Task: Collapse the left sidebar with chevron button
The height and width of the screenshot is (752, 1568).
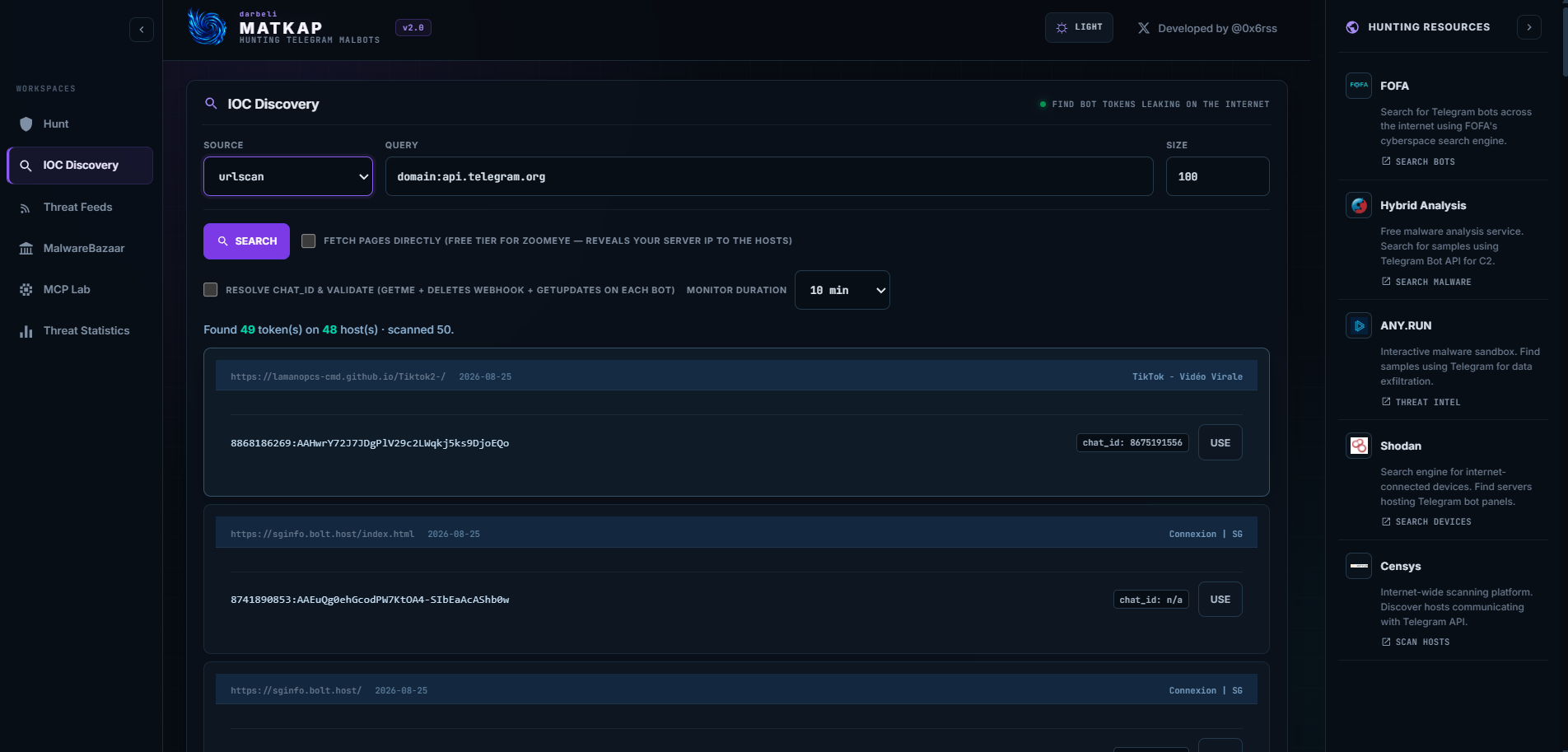Action: click(142, 30)
